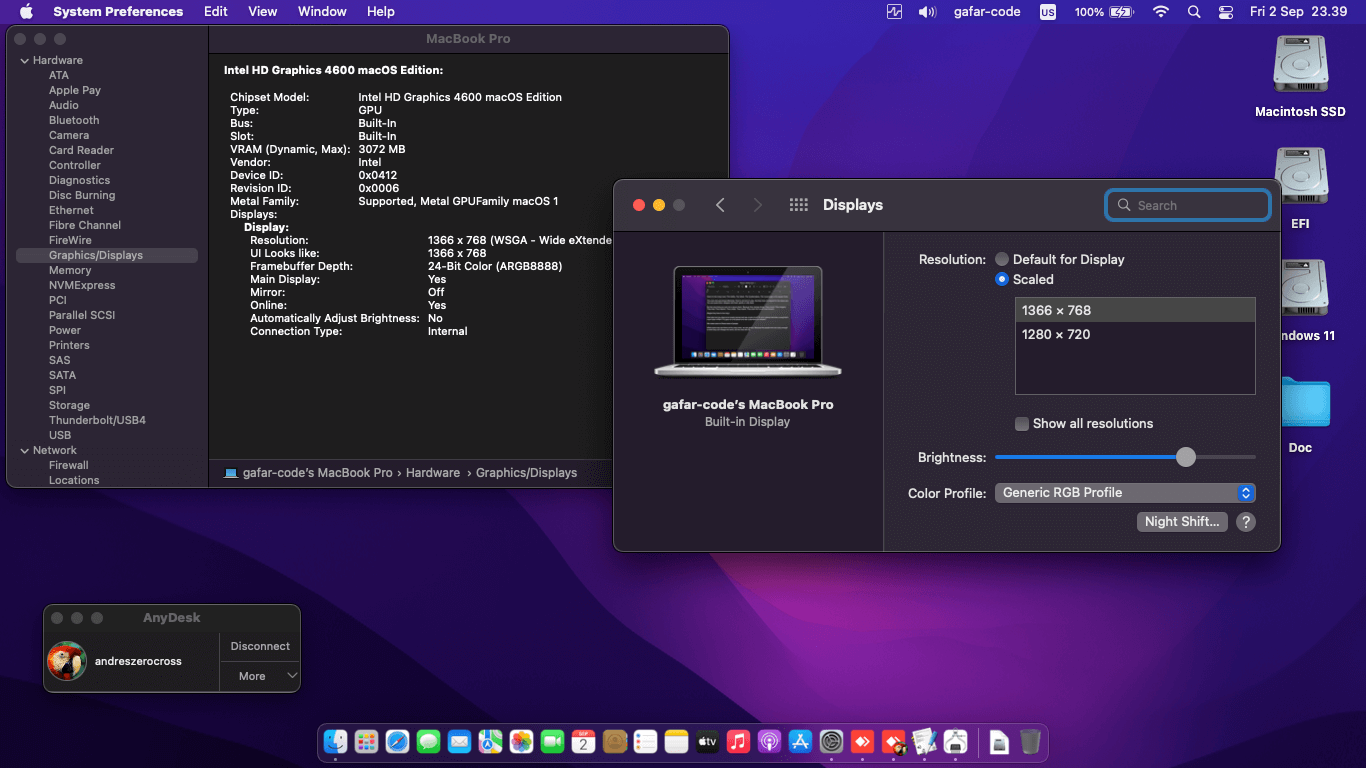The height and width of the screenshot is (768, 1366).
Task: Click the Displays help question mark button
Action: coord(1245,522)
